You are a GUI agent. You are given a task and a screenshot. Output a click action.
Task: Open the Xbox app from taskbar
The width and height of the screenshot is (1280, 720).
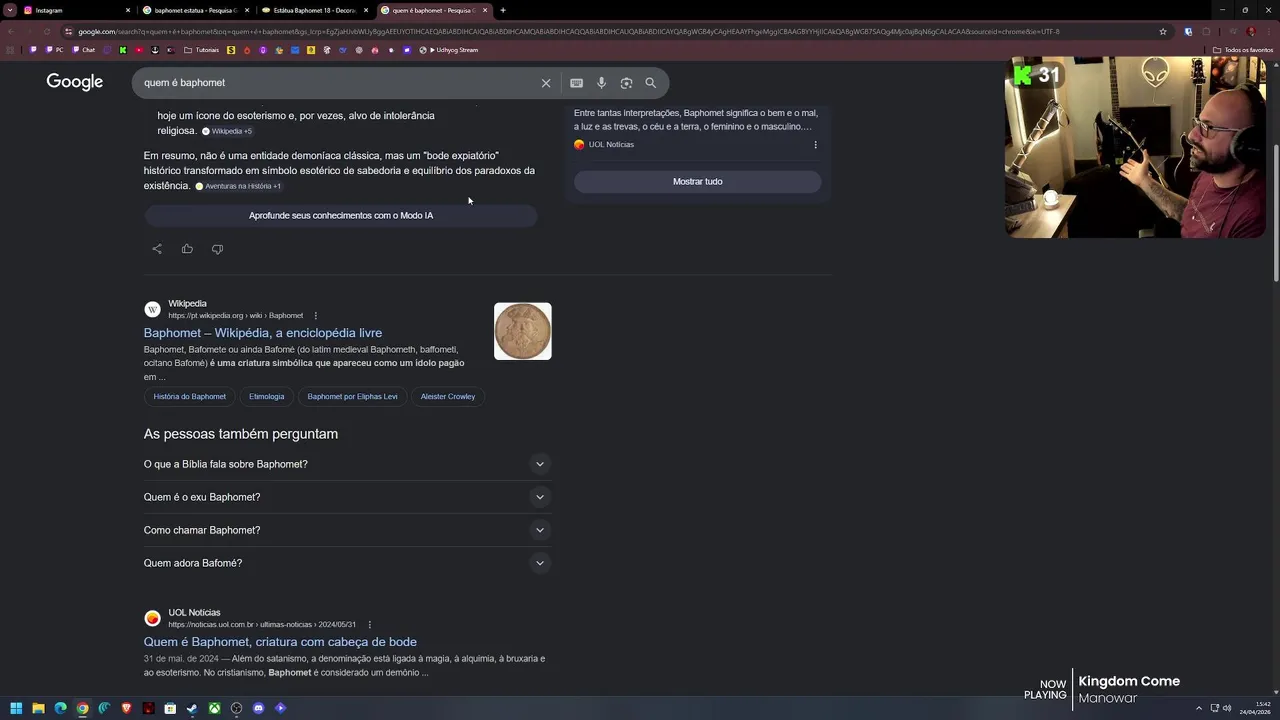click(x=214, y=708)
